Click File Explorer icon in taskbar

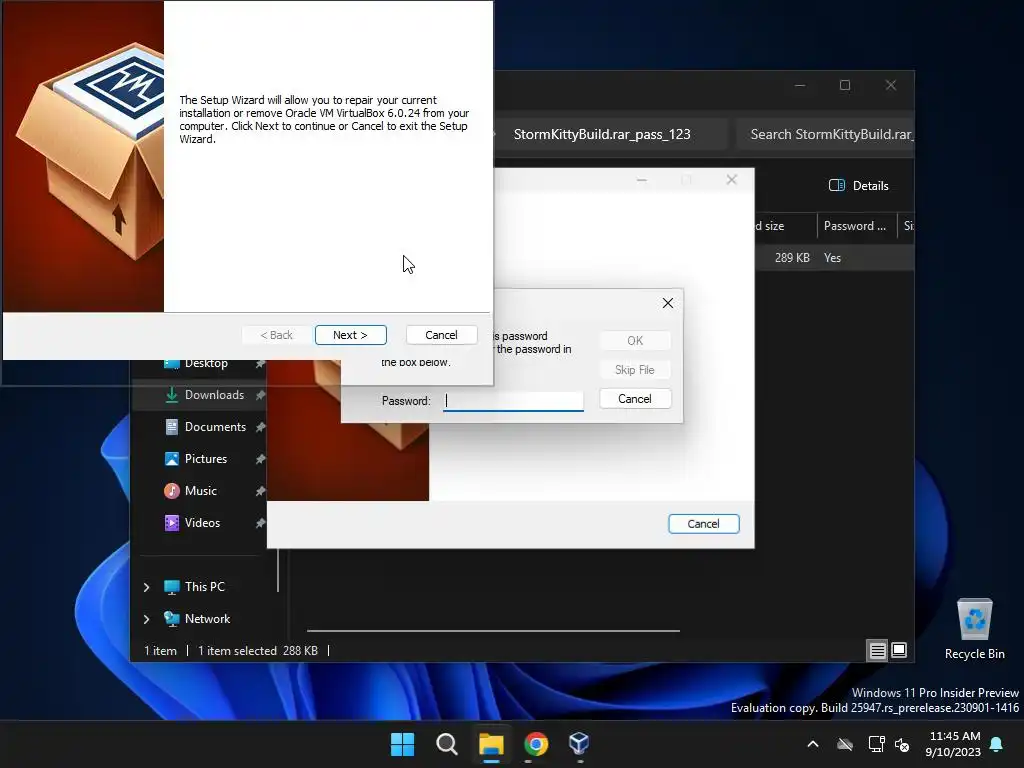(491, 744)
